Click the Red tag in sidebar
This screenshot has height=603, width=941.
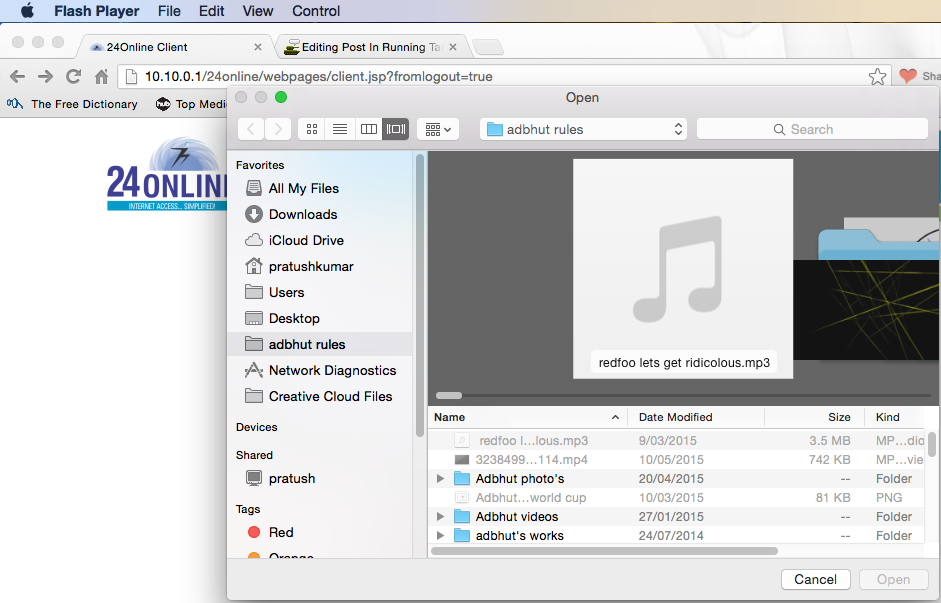[x=281, y=532]
